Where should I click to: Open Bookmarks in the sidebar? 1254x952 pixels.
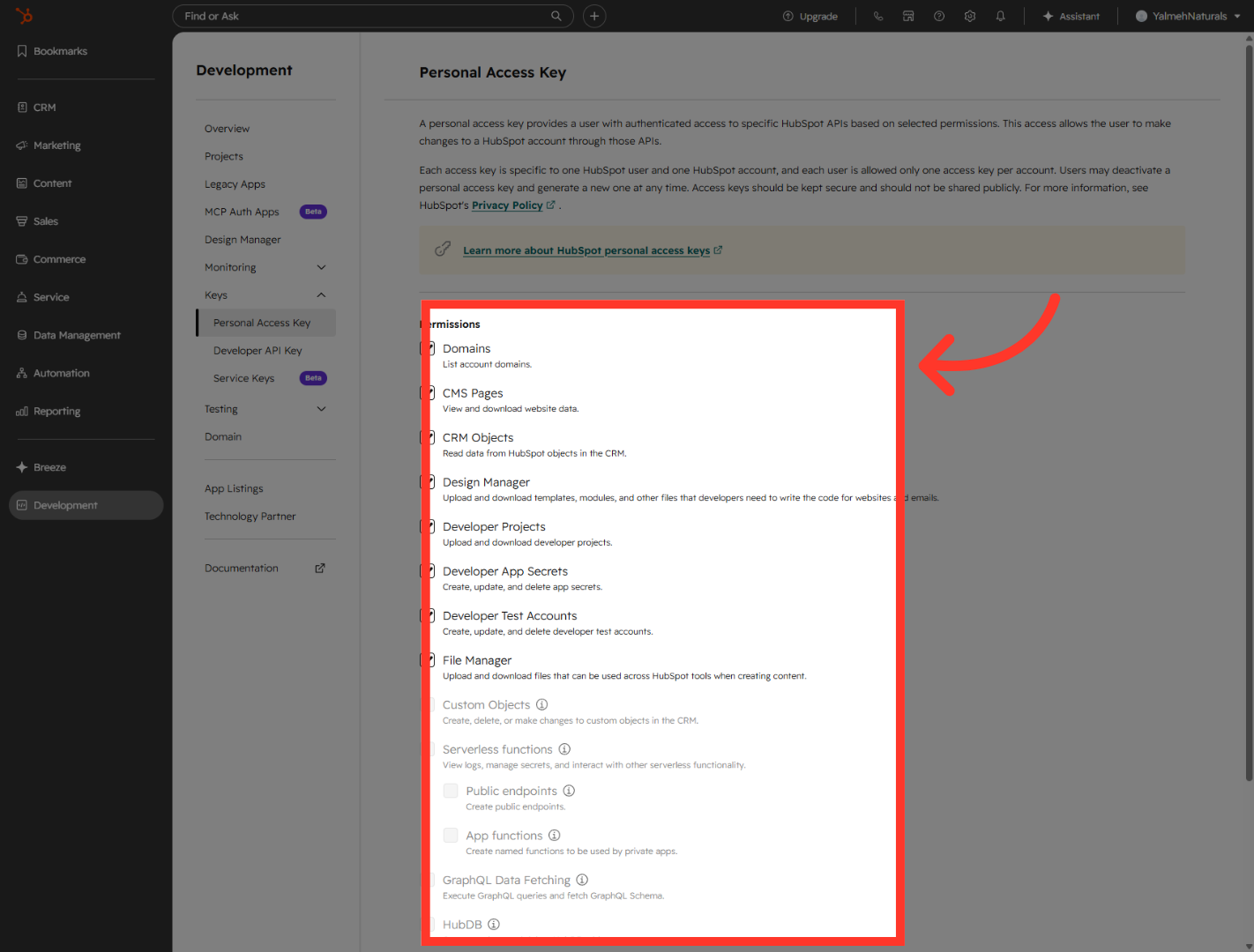click(52, 51)
